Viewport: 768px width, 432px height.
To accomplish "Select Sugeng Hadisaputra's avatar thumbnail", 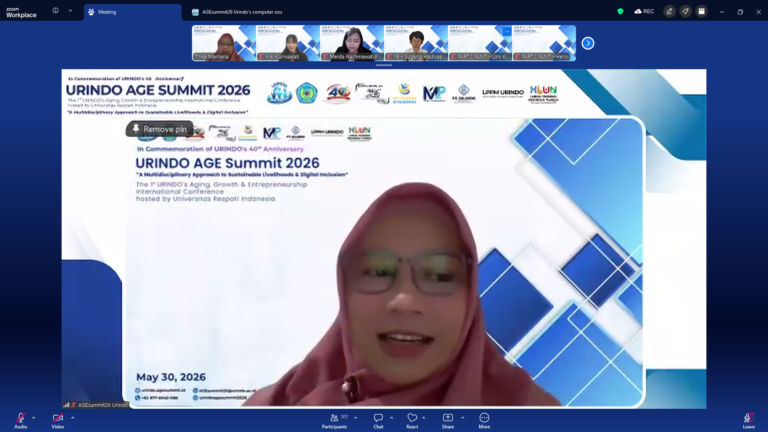I will click(x=416, y=43).
